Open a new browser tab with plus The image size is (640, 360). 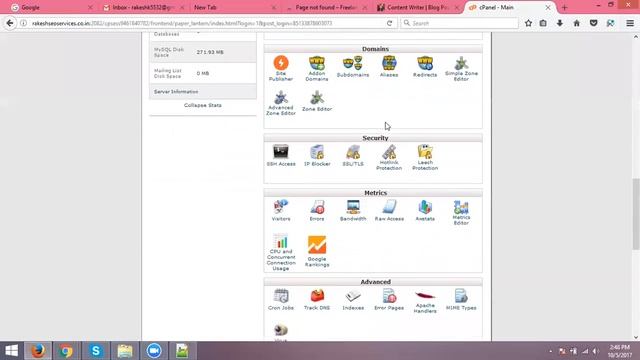(x=564, y=7)
